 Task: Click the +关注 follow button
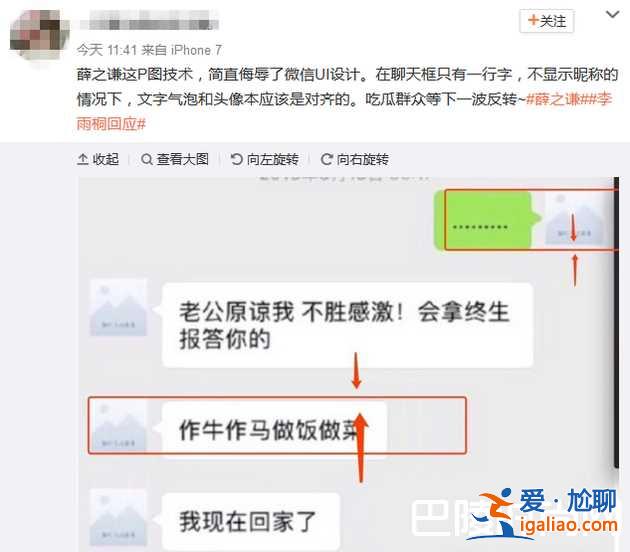[546, 21]
